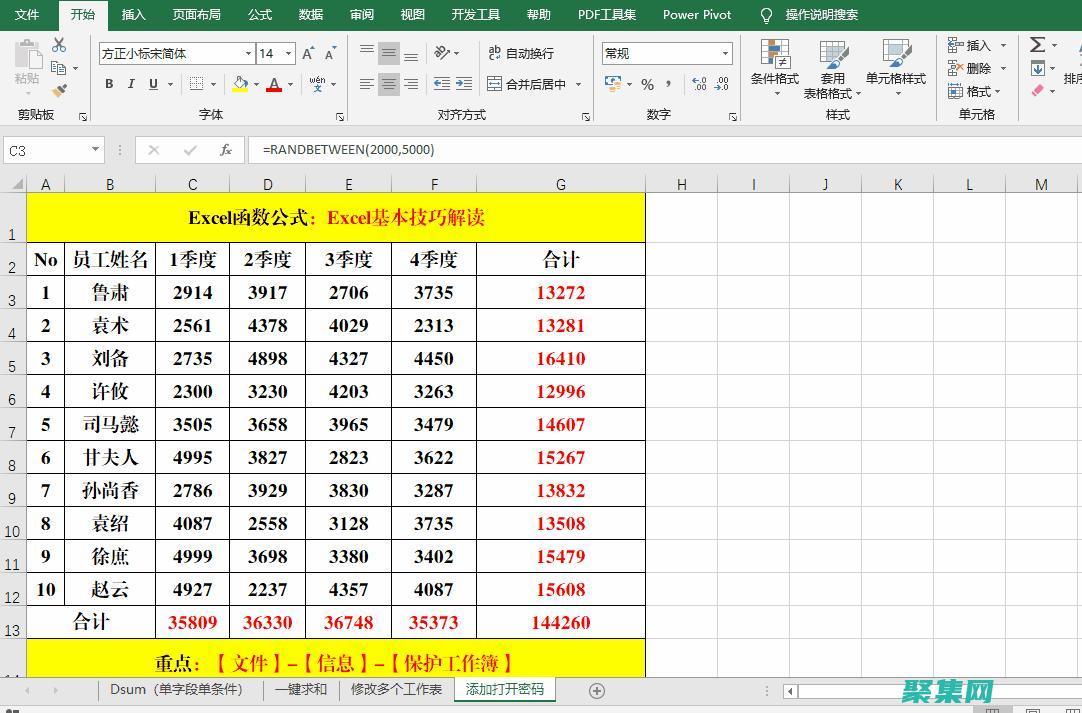Open the font name dropdown
This screenshot has height=713, width=1082.
[x=248, y=53]
